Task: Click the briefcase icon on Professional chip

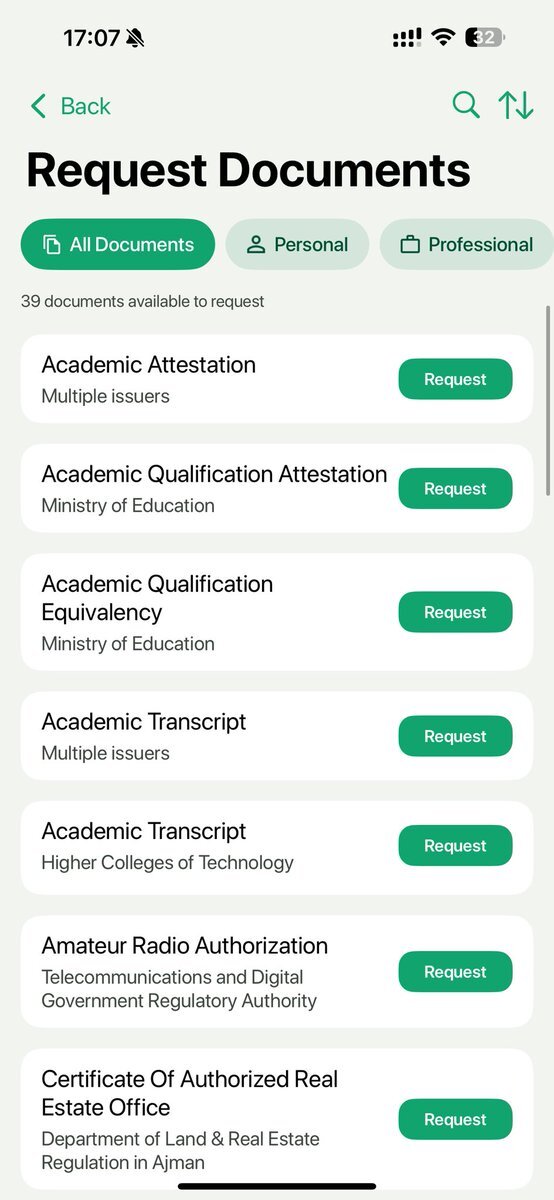Action: coord(409,245)
